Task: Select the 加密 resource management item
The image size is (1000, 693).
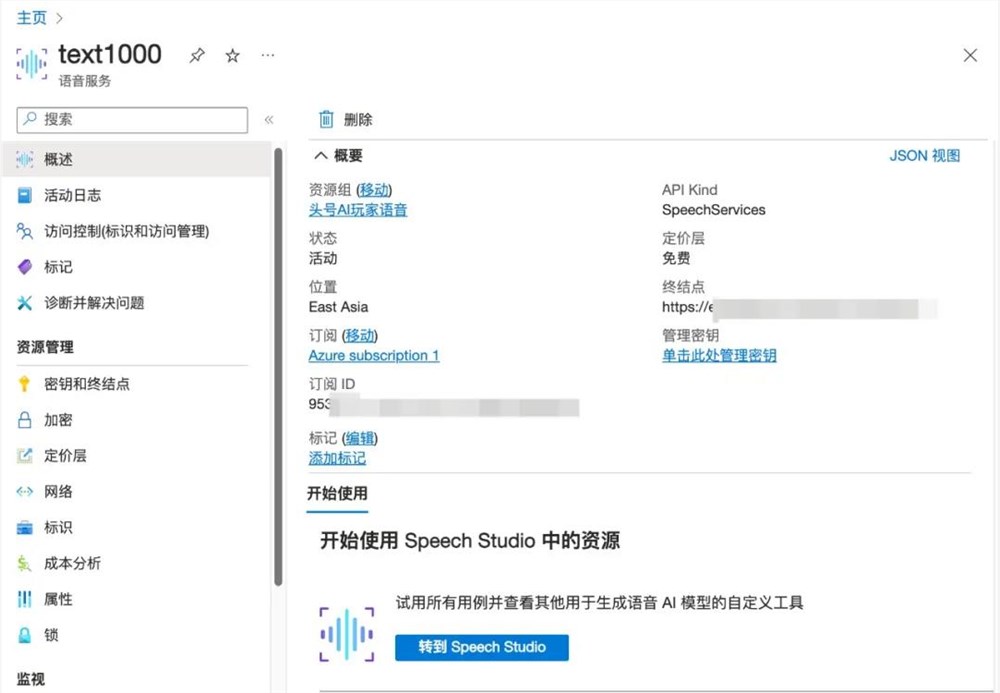Action: (57, 419)
